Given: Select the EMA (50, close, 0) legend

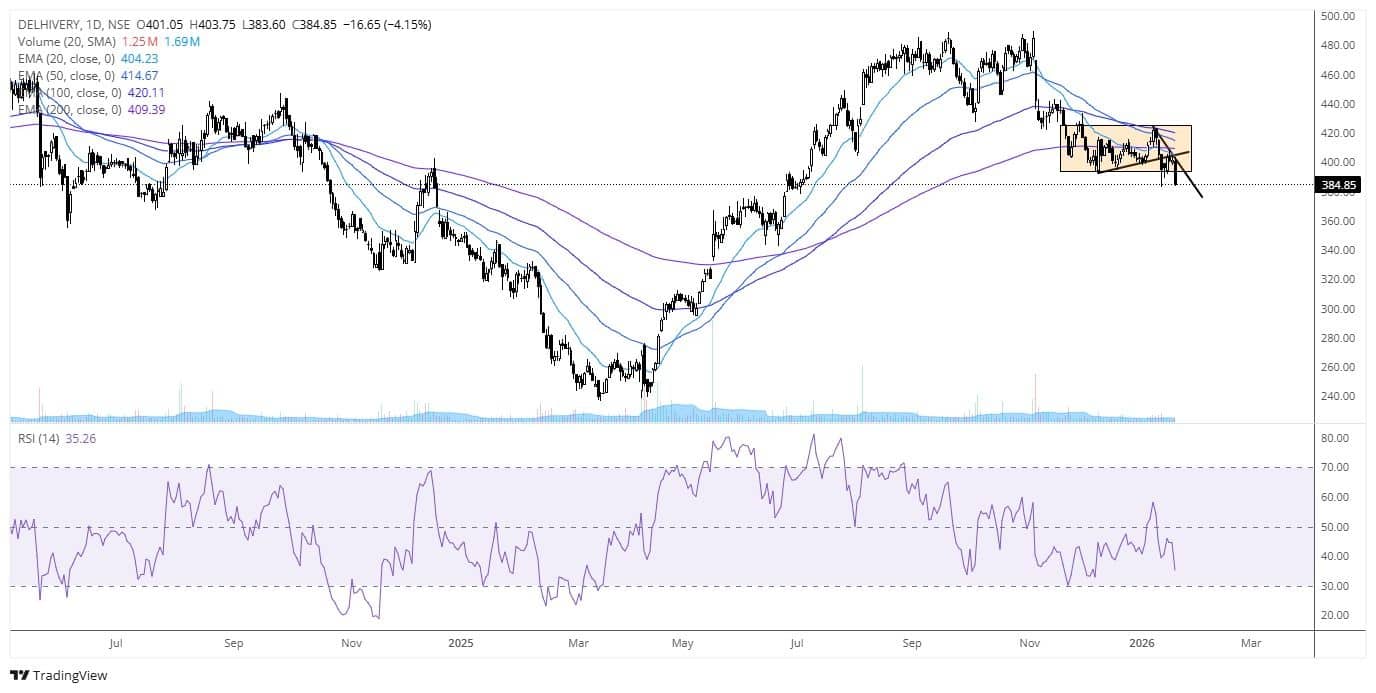Looking at the screenshot, I should tap(67, 75).
